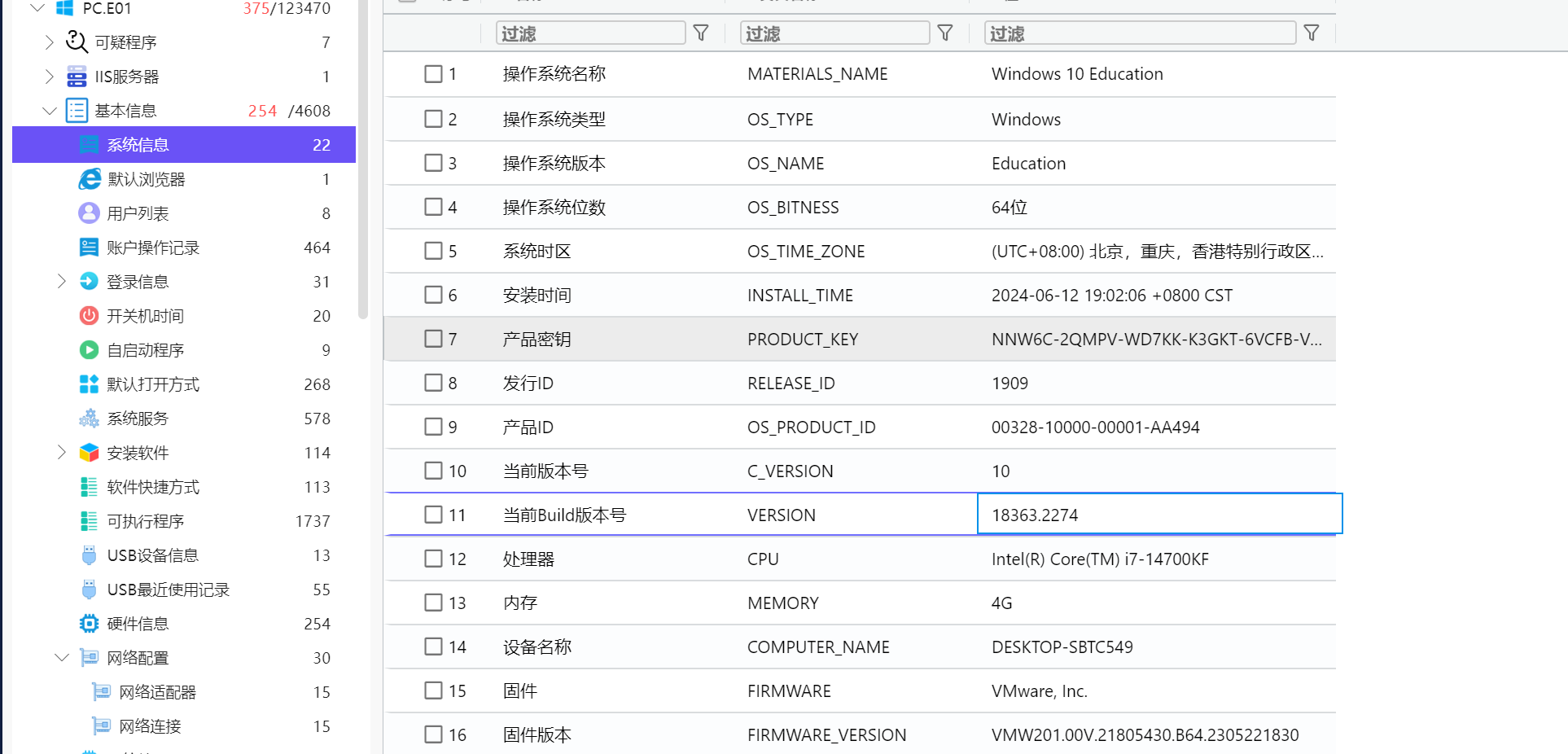Open the 账户操作记录 tree item
This screenshot has width=1568, height=754.
coord(184,247)
